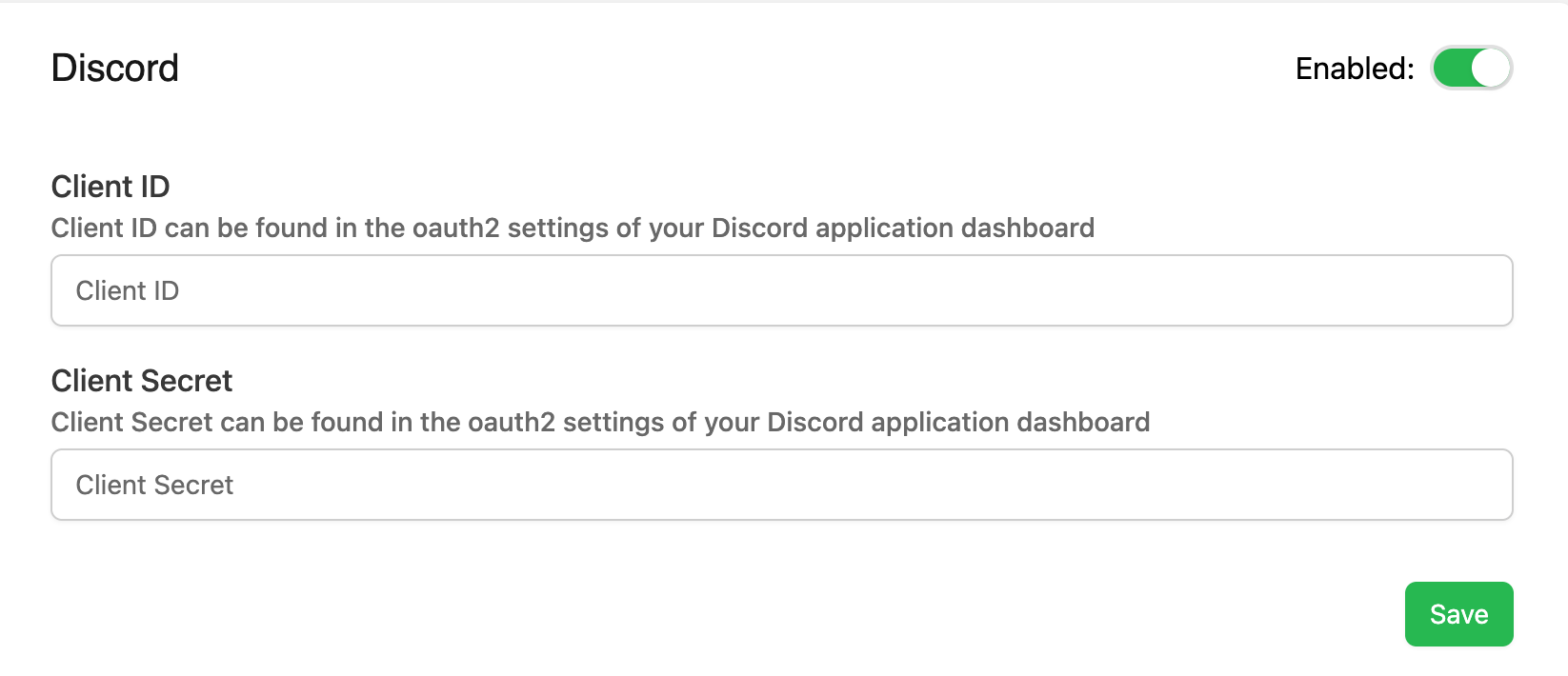Click the Client ID label
This screenshot has width=1568, height=676.
point(110,187)
